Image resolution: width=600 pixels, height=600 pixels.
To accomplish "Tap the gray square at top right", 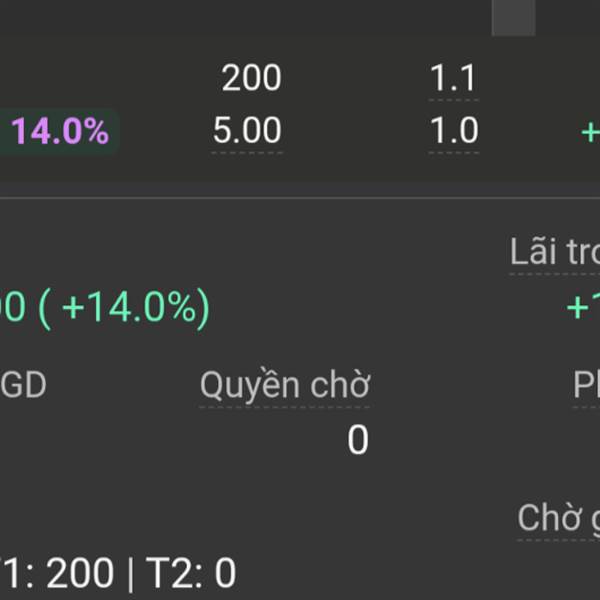I will (513, 18).
